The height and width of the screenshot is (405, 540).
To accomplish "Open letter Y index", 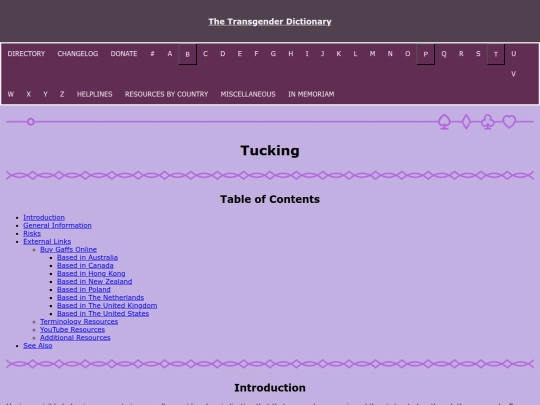I will [x=45, y=94].
